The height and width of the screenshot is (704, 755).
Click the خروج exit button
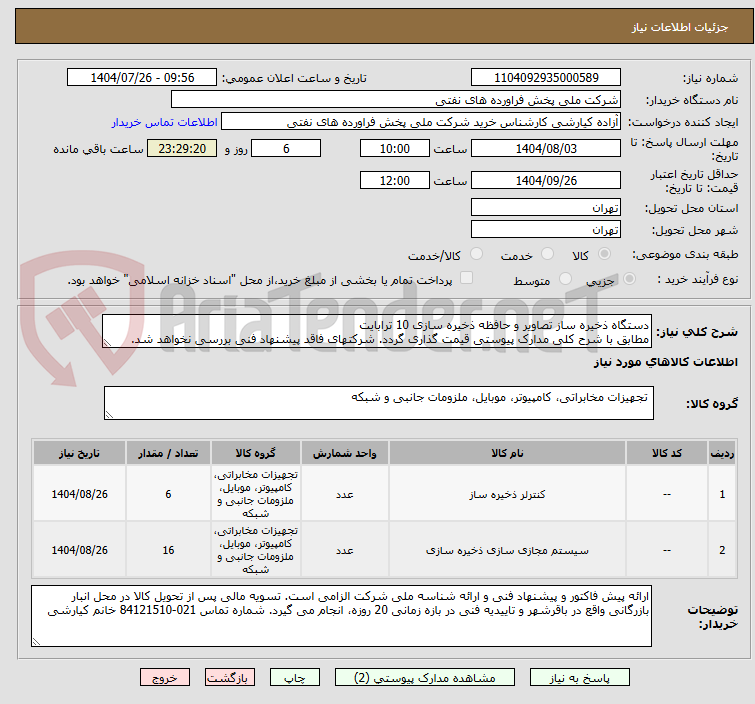point(165,678)
